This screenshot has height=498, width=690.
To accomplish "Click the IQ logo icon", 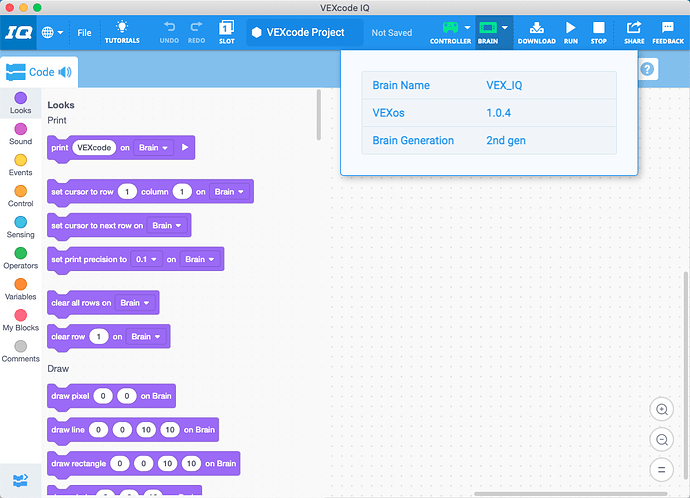I will click(18, 33).
